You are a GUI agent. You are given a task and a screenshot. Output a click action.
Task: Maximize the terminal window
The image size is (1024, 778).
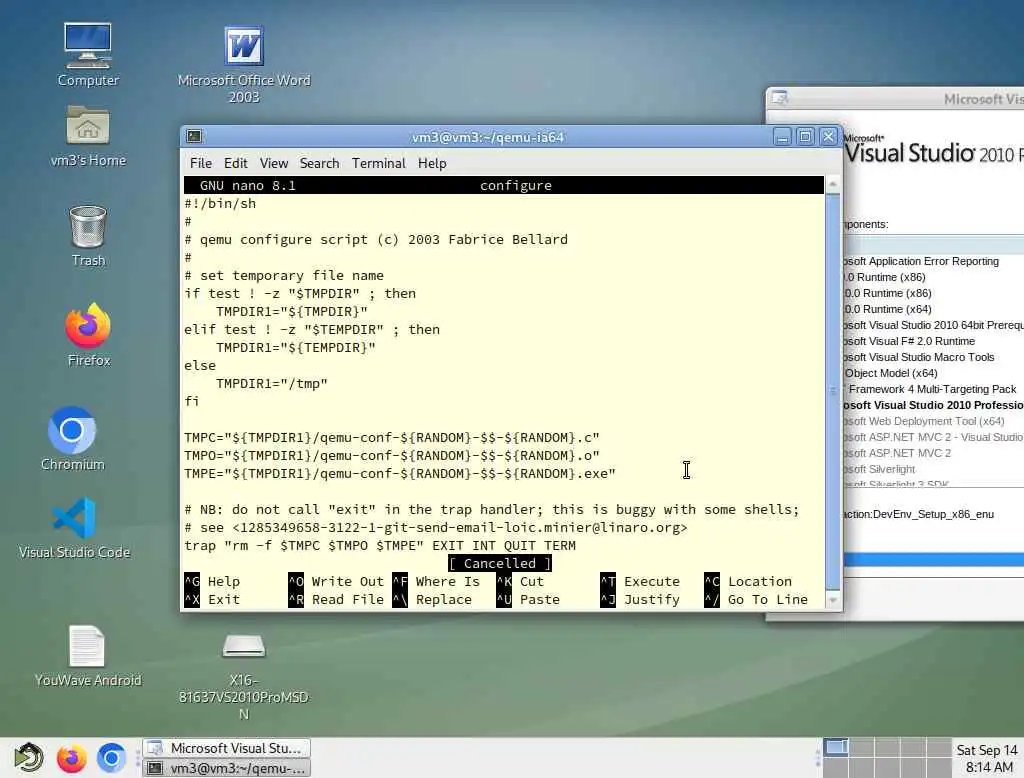tap(805, 137)
